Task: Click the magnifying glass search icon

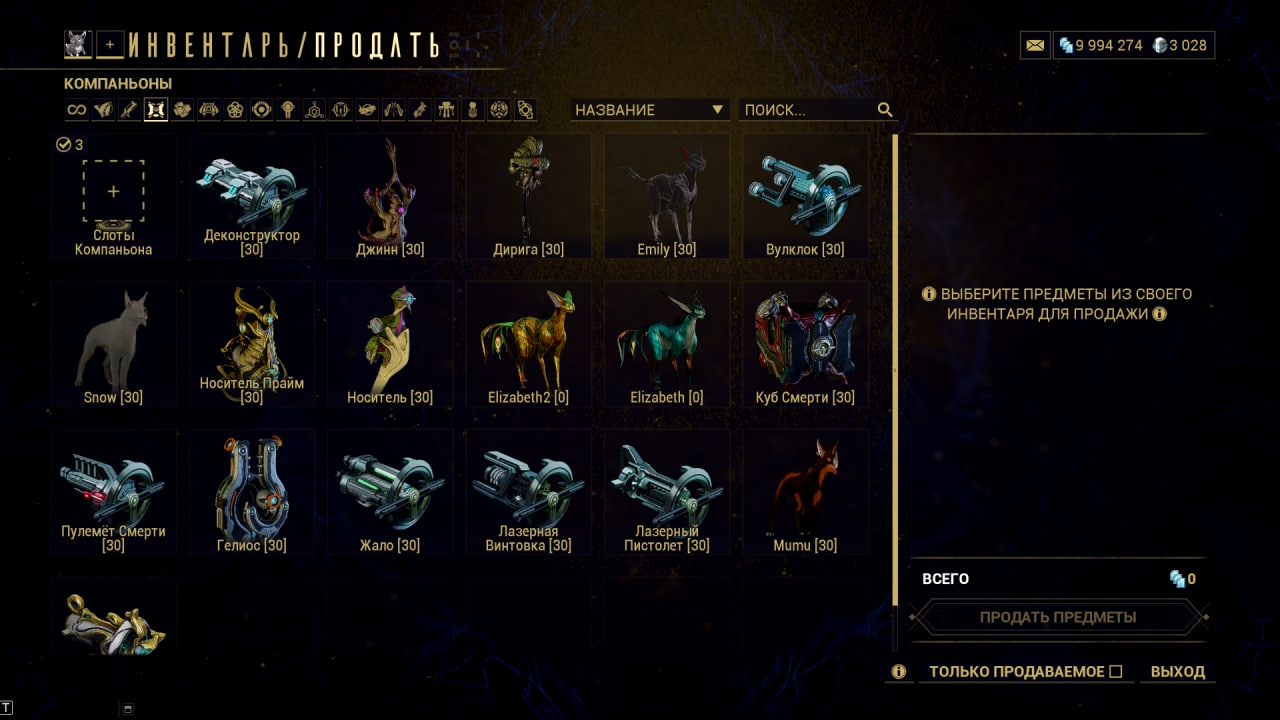Action: click(885, 110)
